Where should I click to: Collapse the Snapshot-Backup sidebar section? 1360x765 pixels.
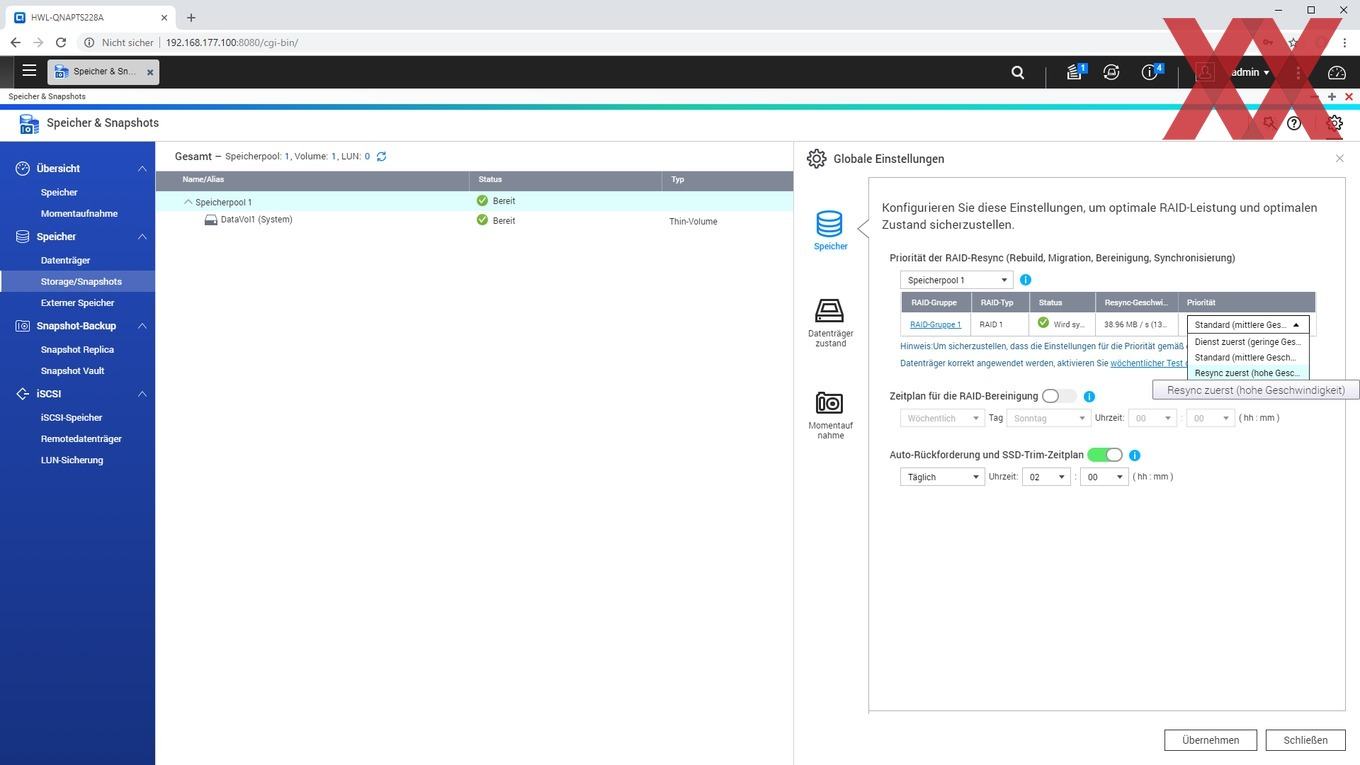[142, 326]
